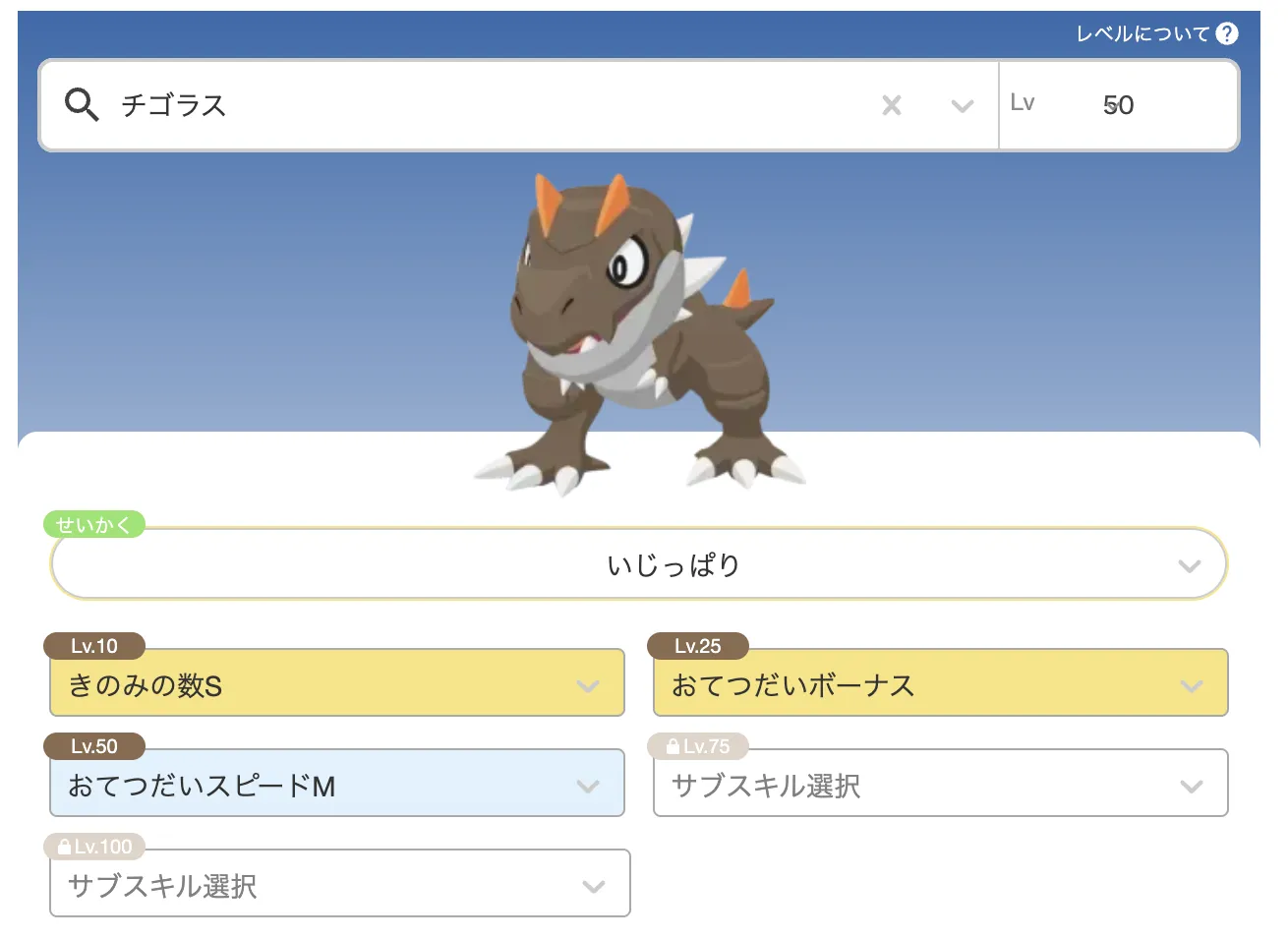Click chevron arrow on いじっぱり selector

click(x=1190, y=566)
